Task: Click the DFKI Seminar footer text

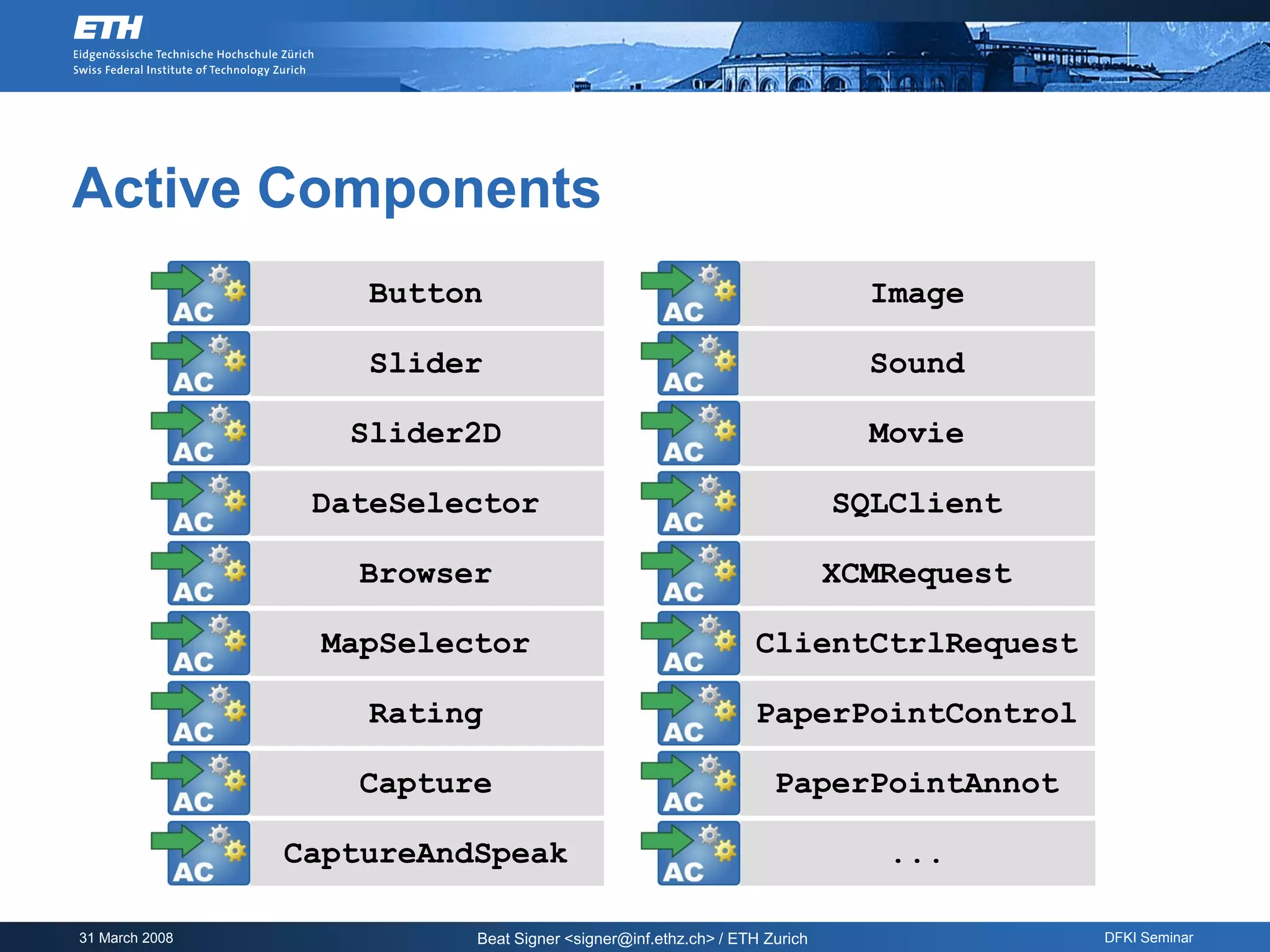Action: [1148, 938]
